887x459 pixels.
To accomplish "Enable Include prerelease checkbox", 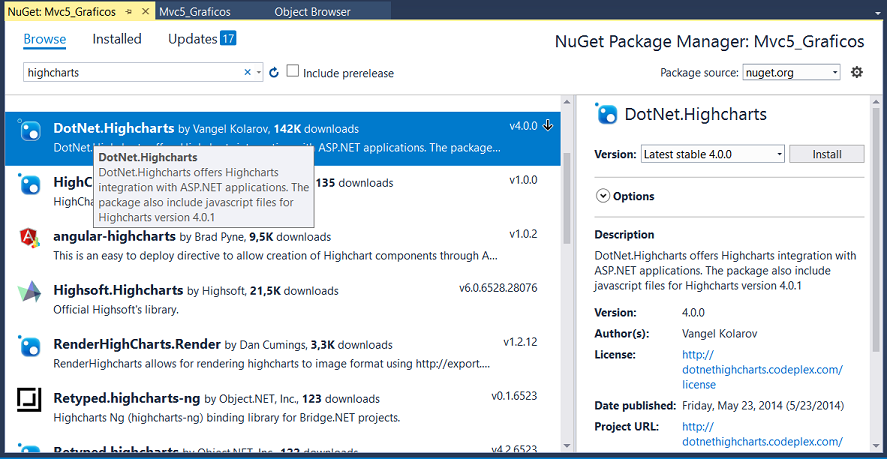I will 292,71.
